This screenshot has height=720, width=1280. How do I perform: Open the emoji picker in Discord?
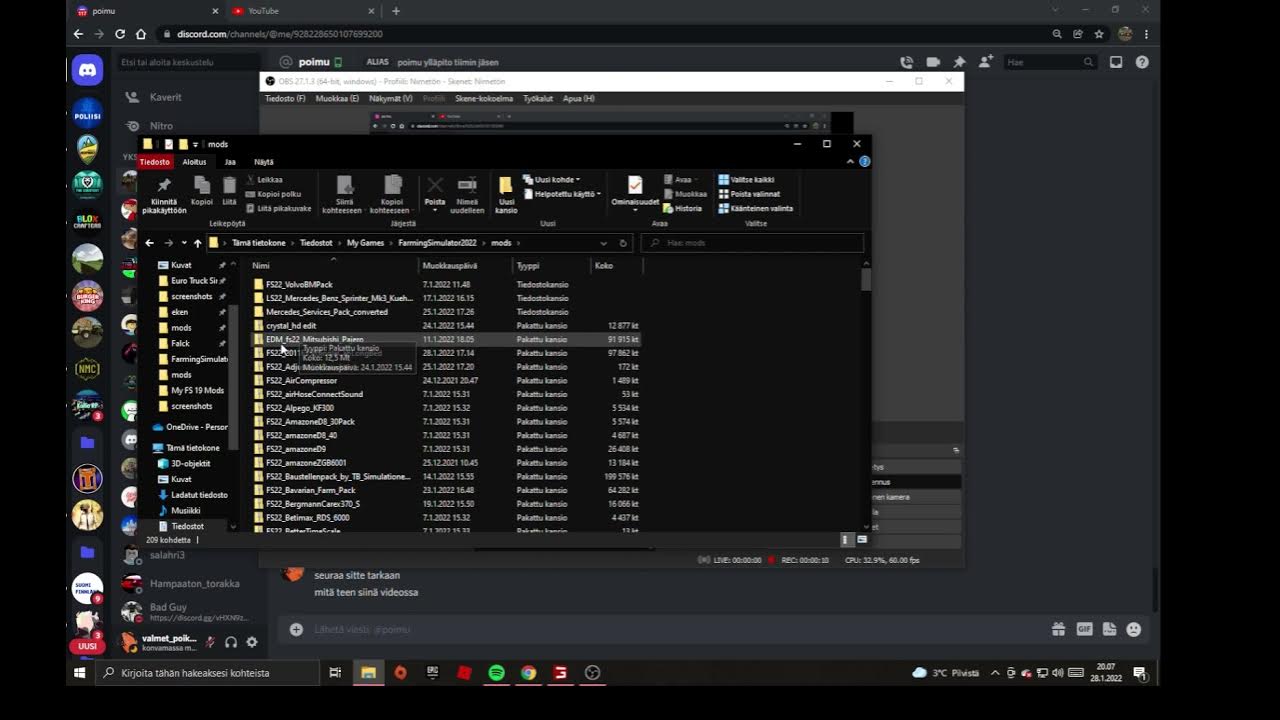coord(1134,629)
